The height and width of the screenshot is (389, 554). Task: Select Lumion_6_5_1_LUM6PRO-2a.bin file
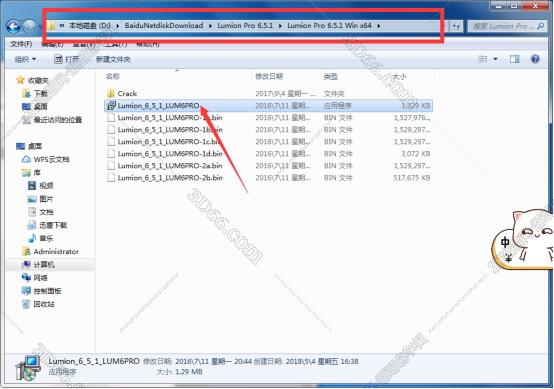(x=170, y=166)
